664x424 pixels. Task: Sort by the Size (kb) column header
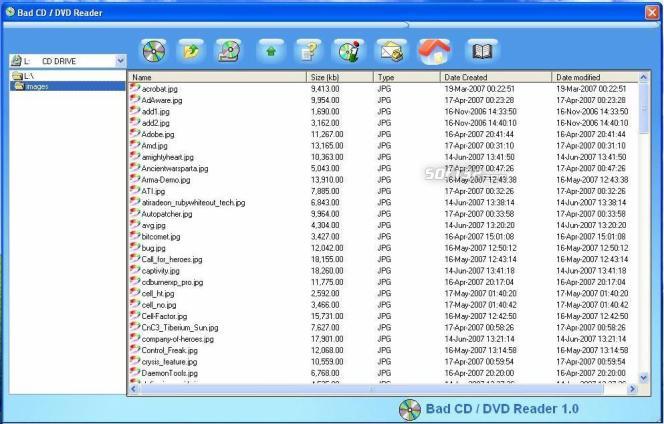click(340, 77)
